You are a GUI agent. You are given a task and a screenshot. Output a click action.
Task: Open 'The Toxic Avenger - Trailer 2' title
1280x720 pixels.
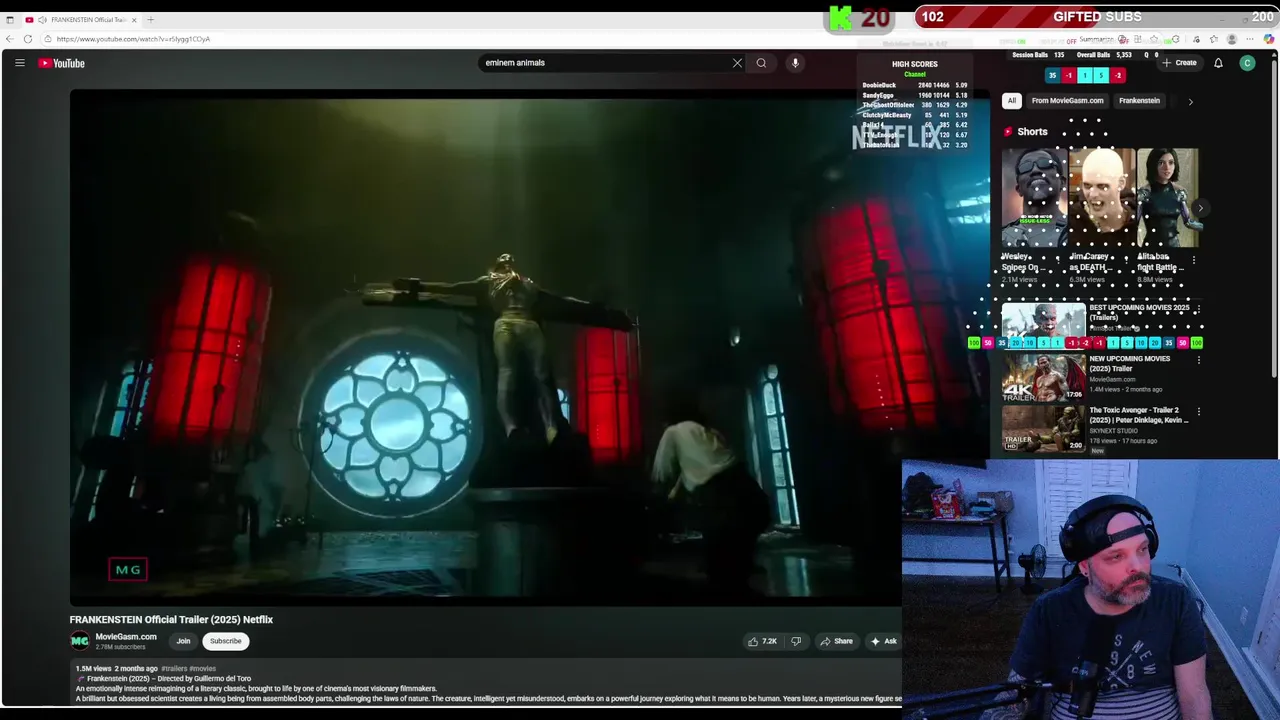[1138, 415]
